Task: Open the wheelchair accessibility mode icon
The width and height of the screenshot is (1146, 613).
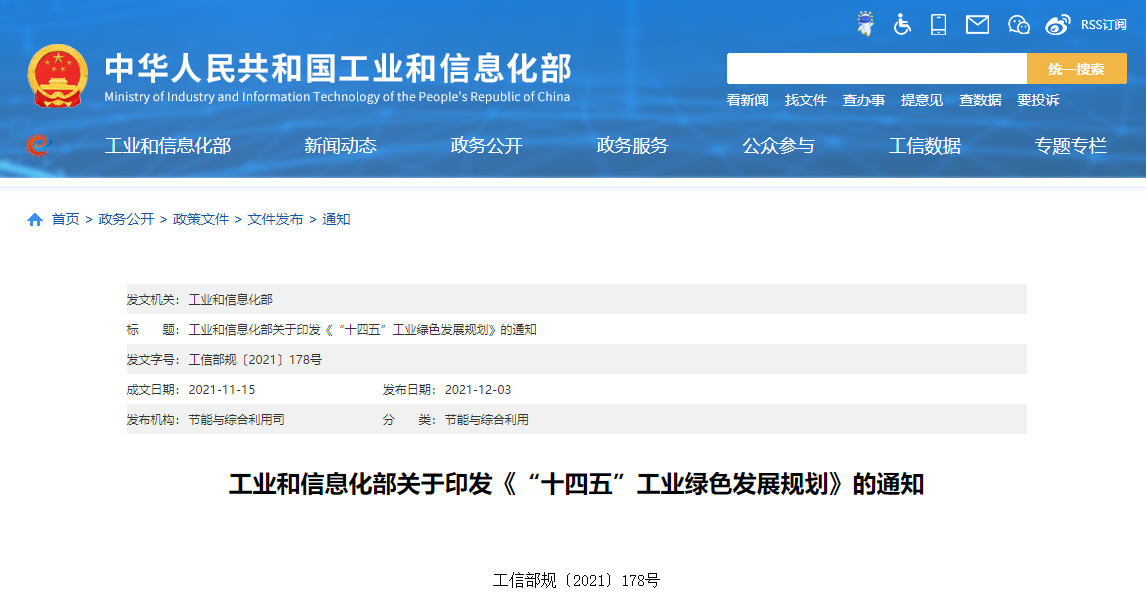Action: (903, 24)
